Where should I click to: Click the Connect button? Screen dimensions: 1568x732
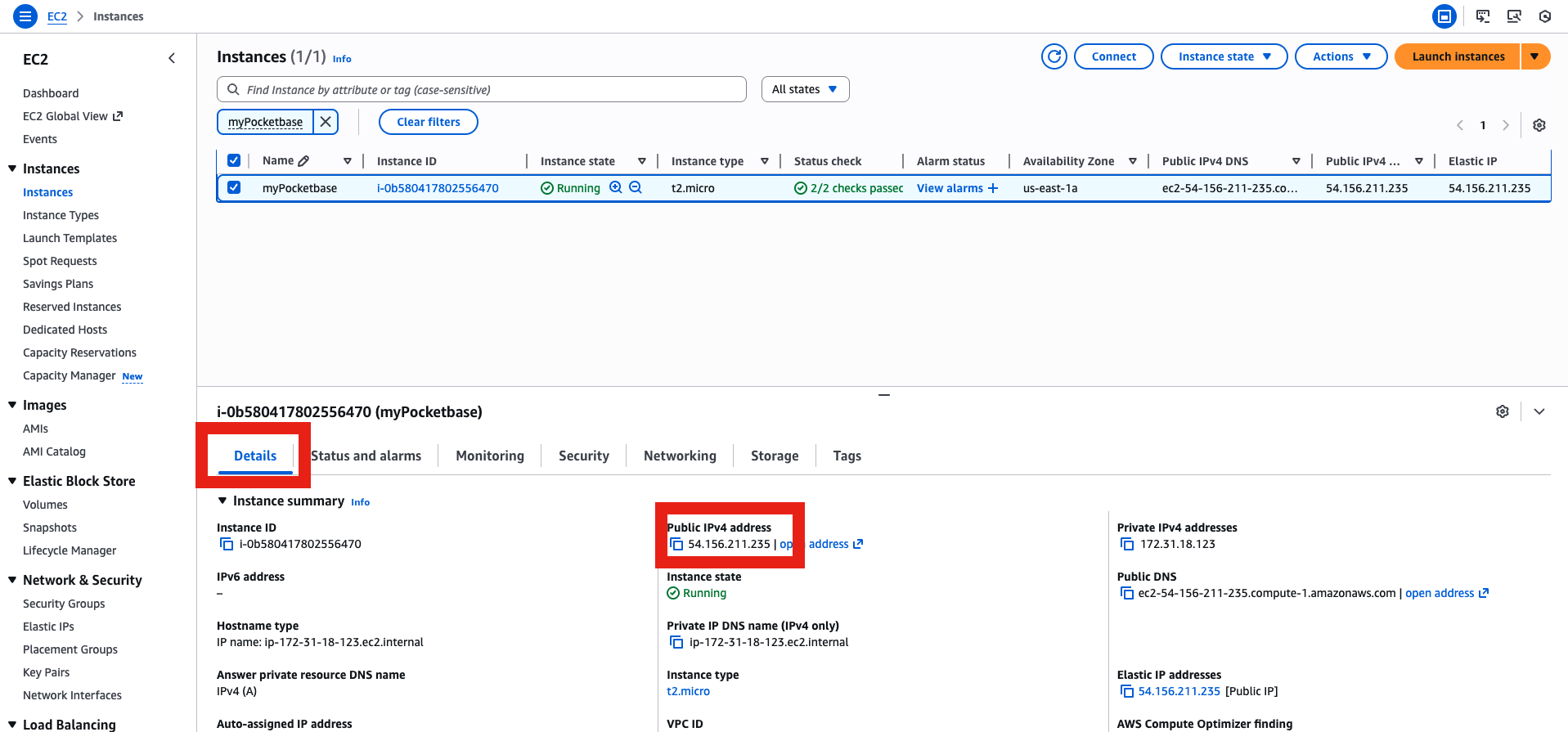(x=1114, y=56)
